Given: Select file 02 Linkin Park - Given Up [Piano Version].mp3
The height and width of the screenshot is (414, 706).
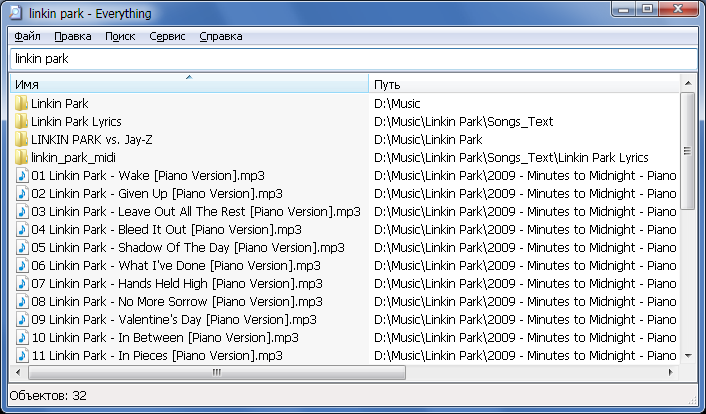Looking at the screenshot, I should coord(157,194).
